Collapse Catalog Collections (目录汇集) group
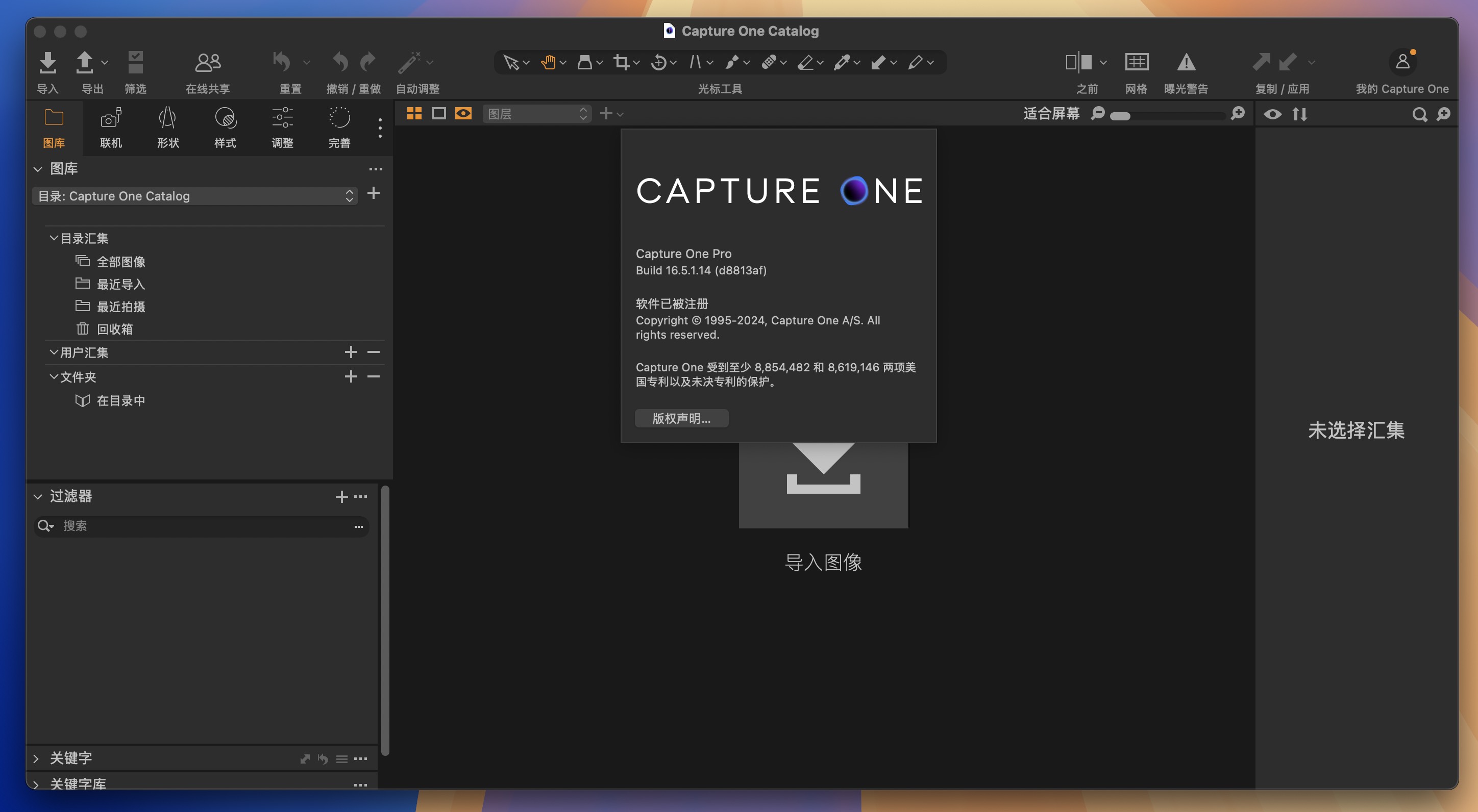The width and height of the screenshot is (1478, 812). click(54, 237)
